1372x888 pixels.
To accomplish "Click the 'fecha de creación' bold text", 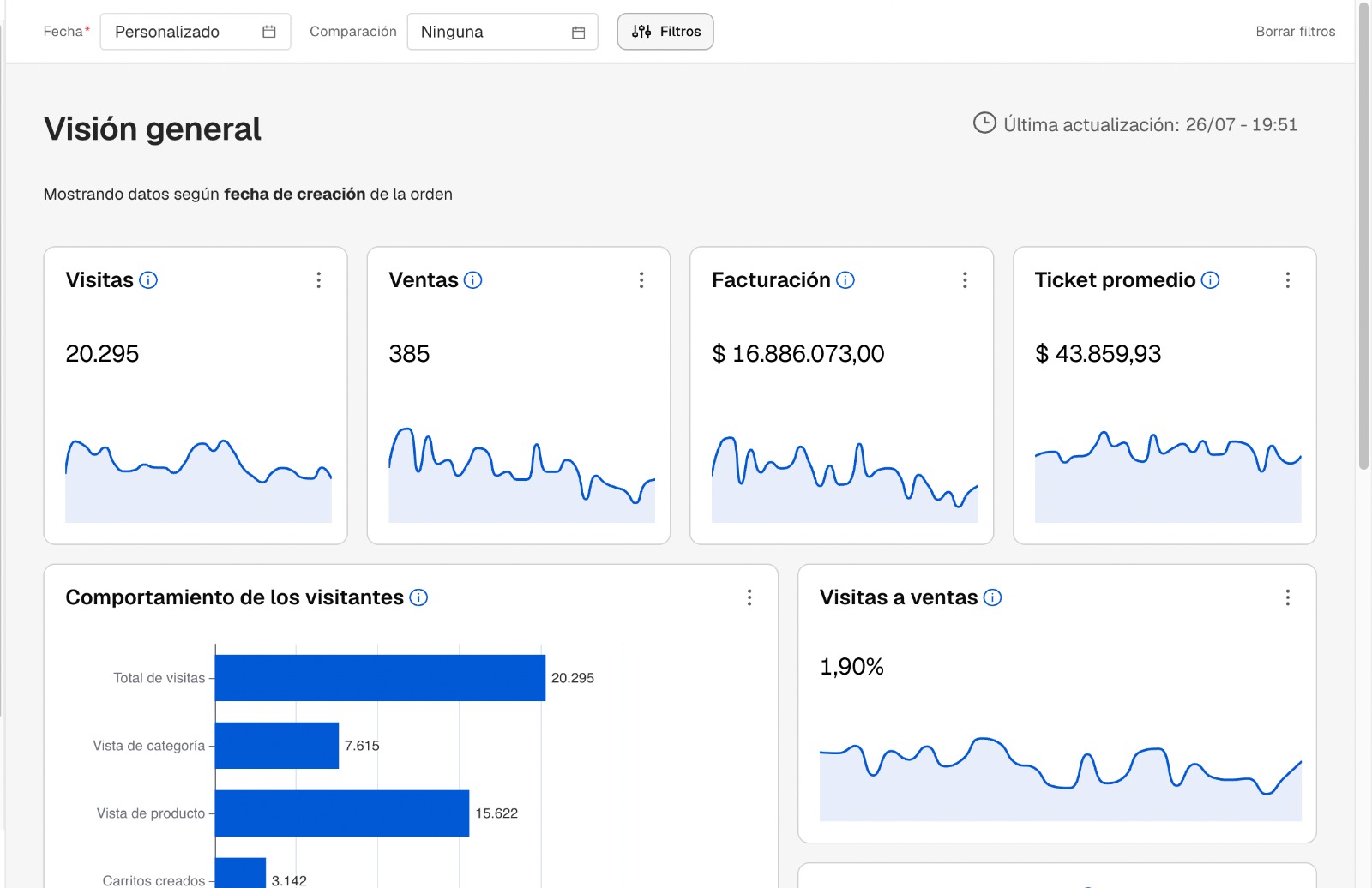I will tap(295, 195).
